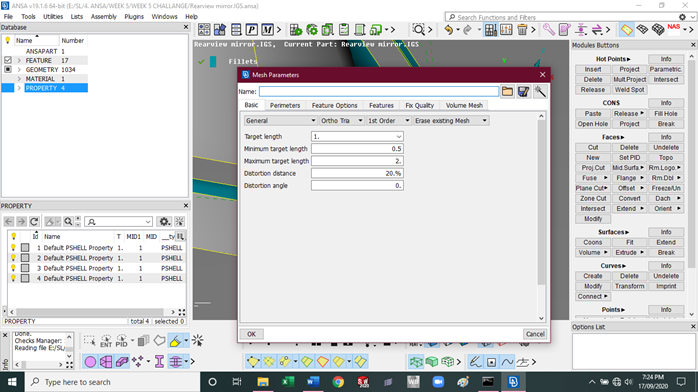Click the trash delete icon in top toolbar

522,30
